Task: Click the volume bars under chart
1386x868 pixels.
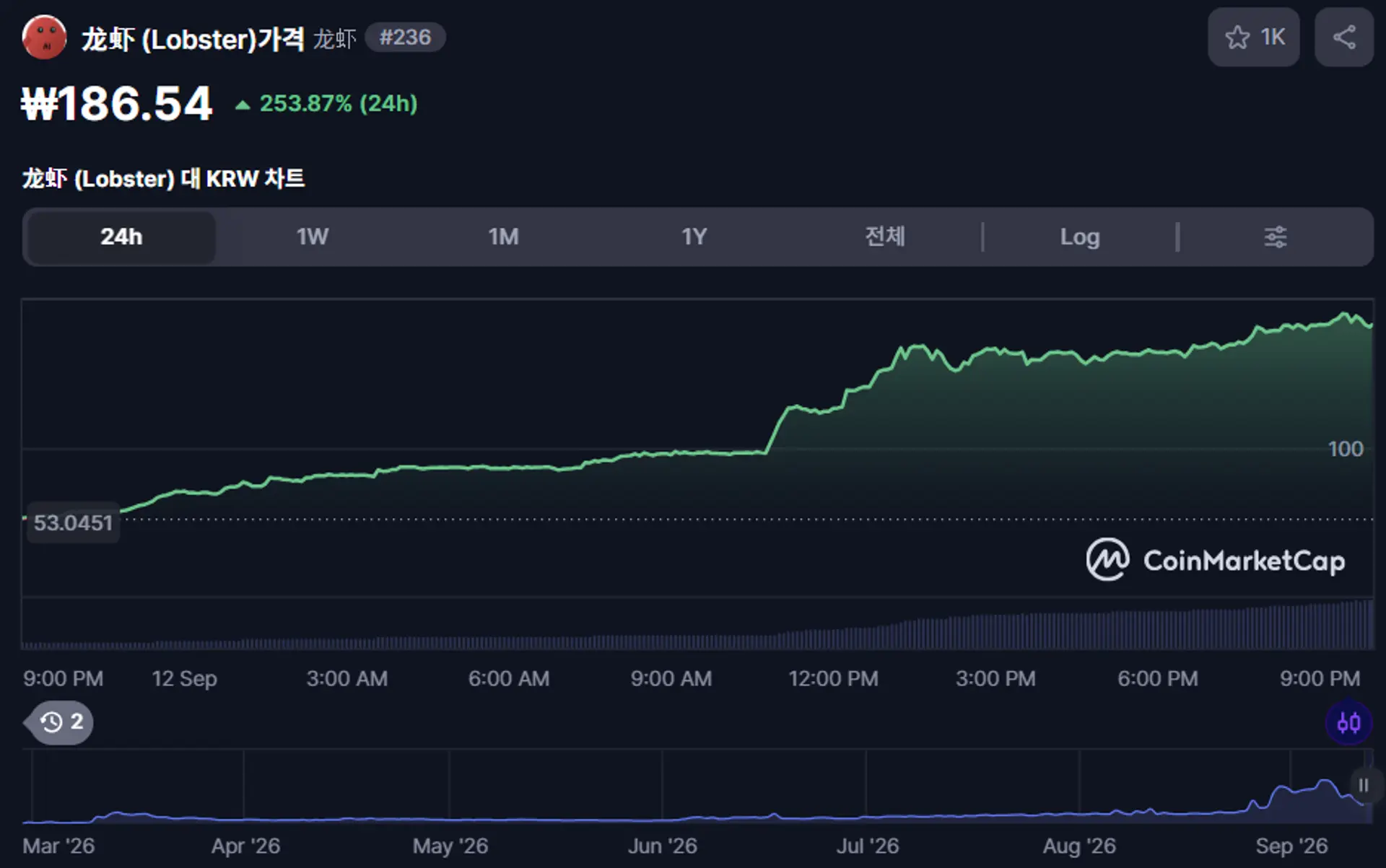Action: pos(697,626)
